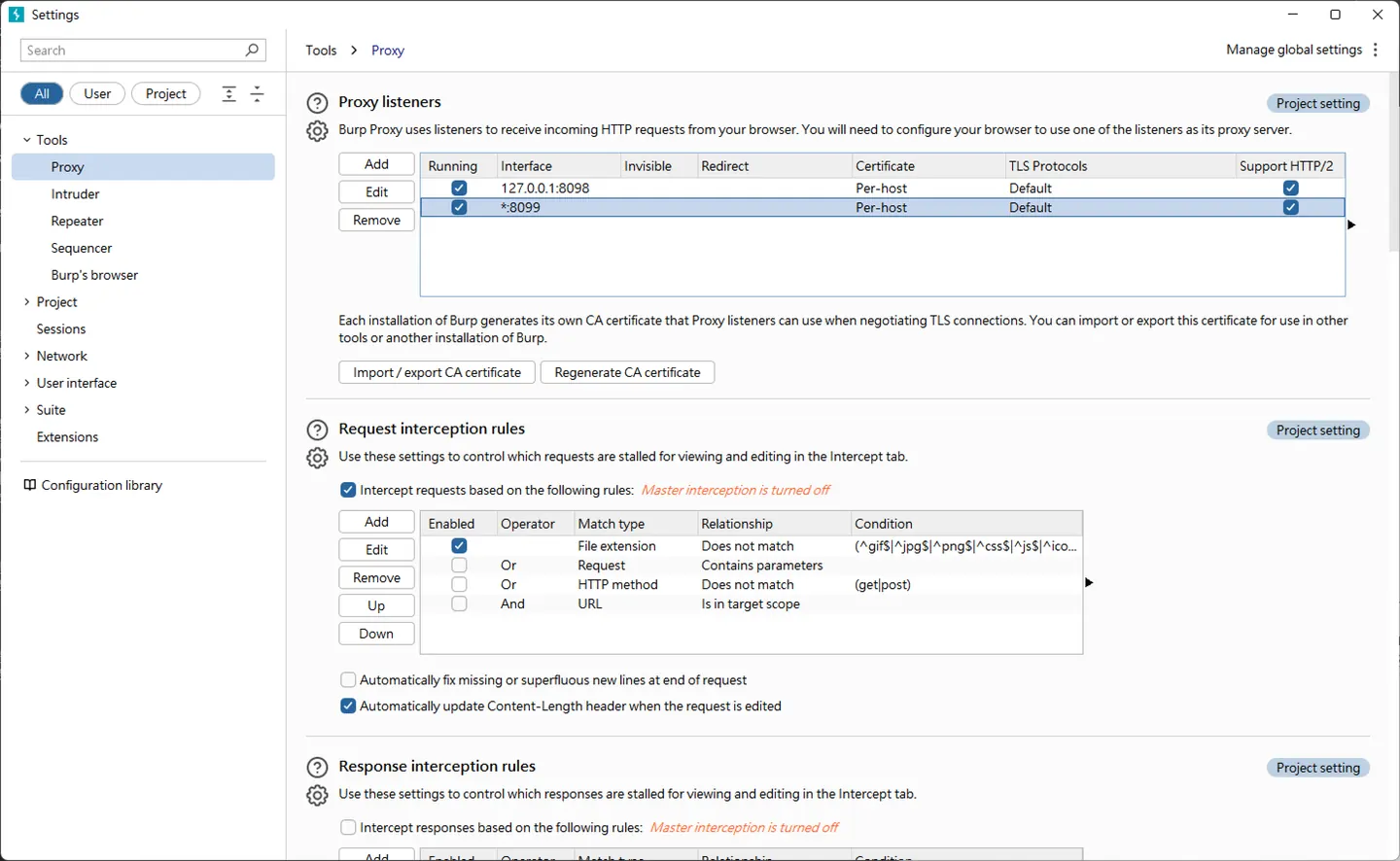1400x861 pixels.
Task: Expand all settings tree nodes icon
Action: (x=228, y=93)
